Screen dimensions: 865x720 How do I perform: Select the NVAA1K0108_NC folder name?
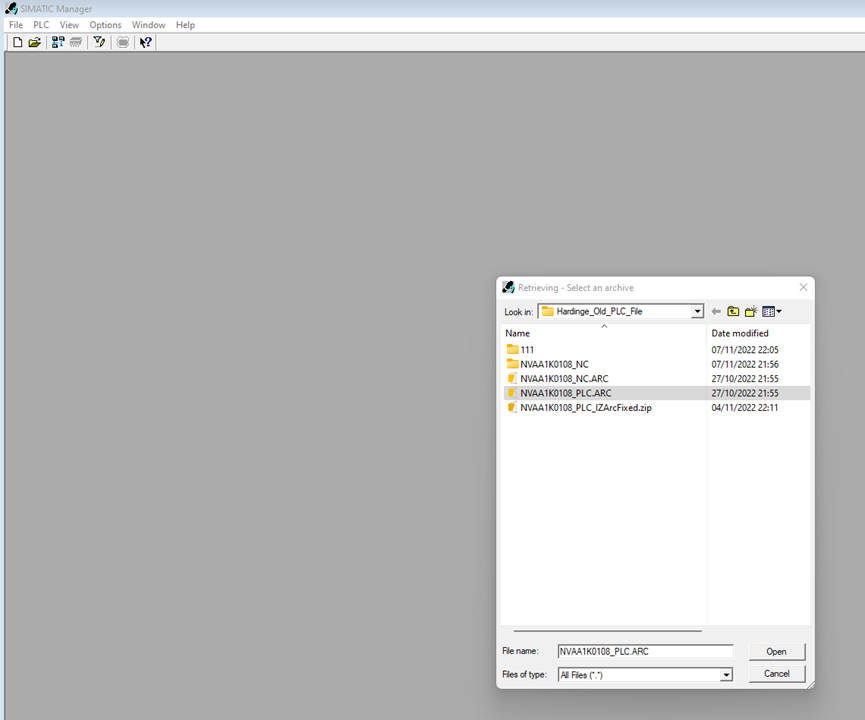[554, 364]
